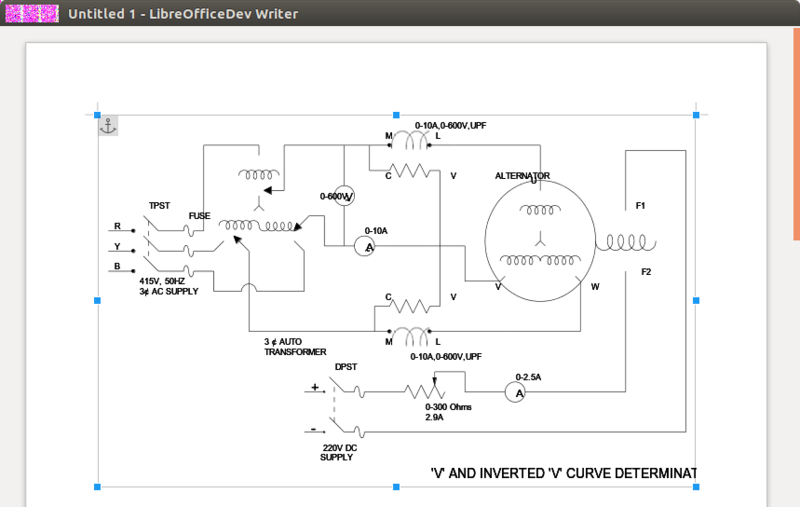800x507 pixels.
Task: Click the orange vertical scrollbar thumb
Action: tap(796, 134)
